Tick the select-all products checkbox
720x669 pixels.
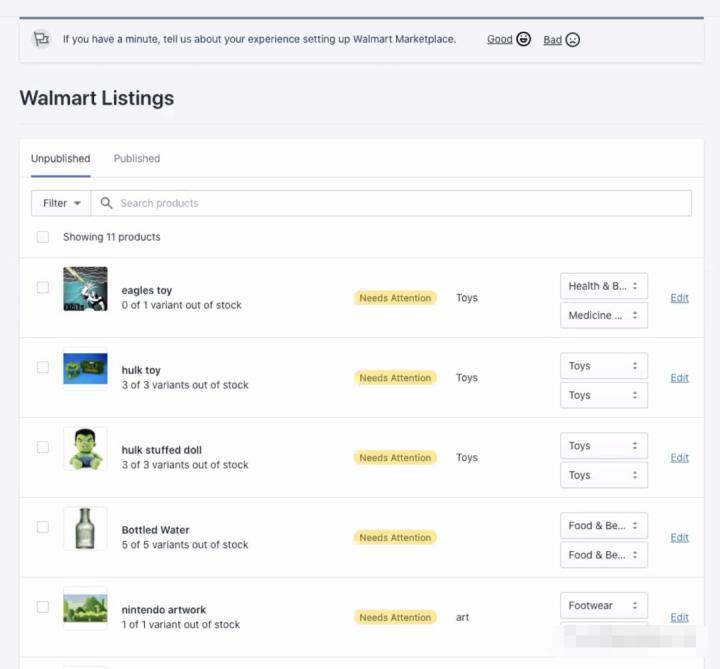coord(43,237)
